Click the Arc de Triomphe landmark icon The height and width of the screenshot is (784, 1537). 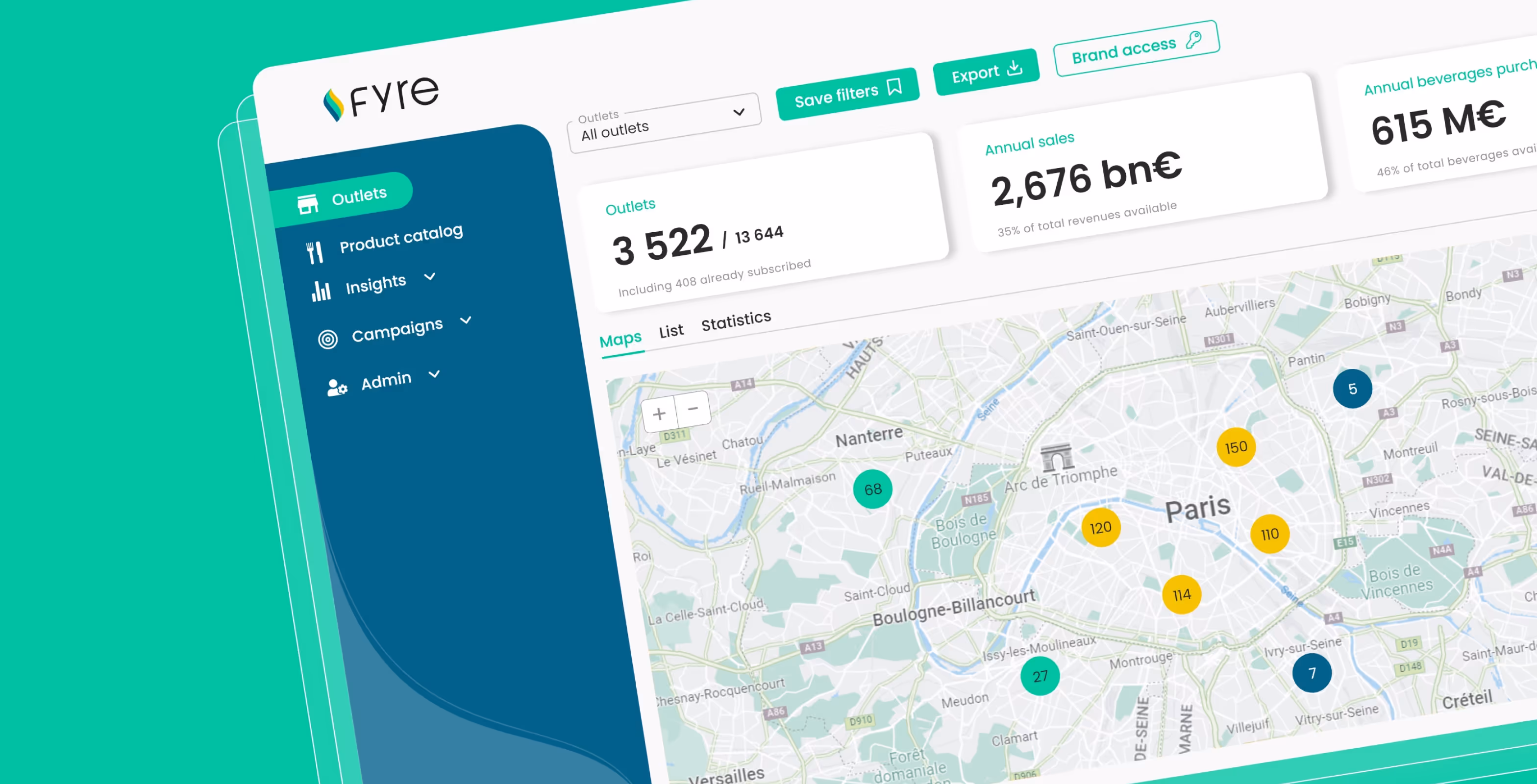coord(1056,458)
